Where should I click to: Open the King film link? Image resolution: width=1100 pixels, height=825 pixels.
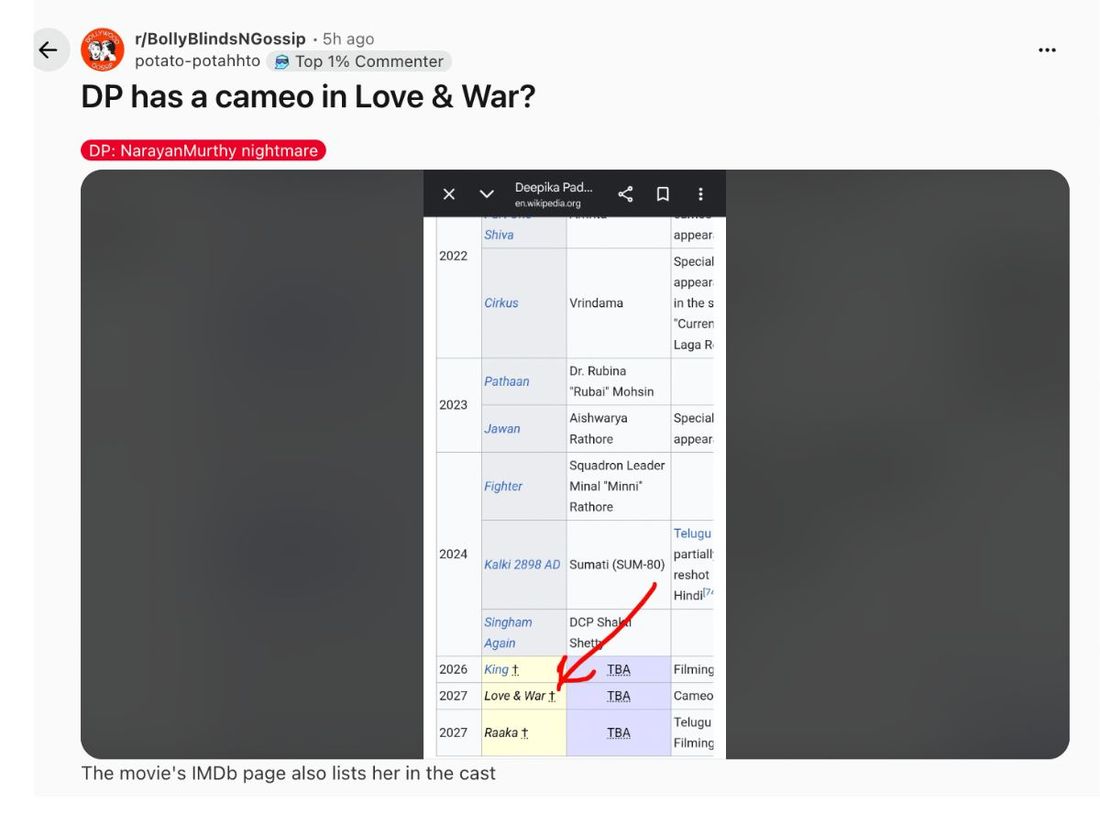[496, 669]
